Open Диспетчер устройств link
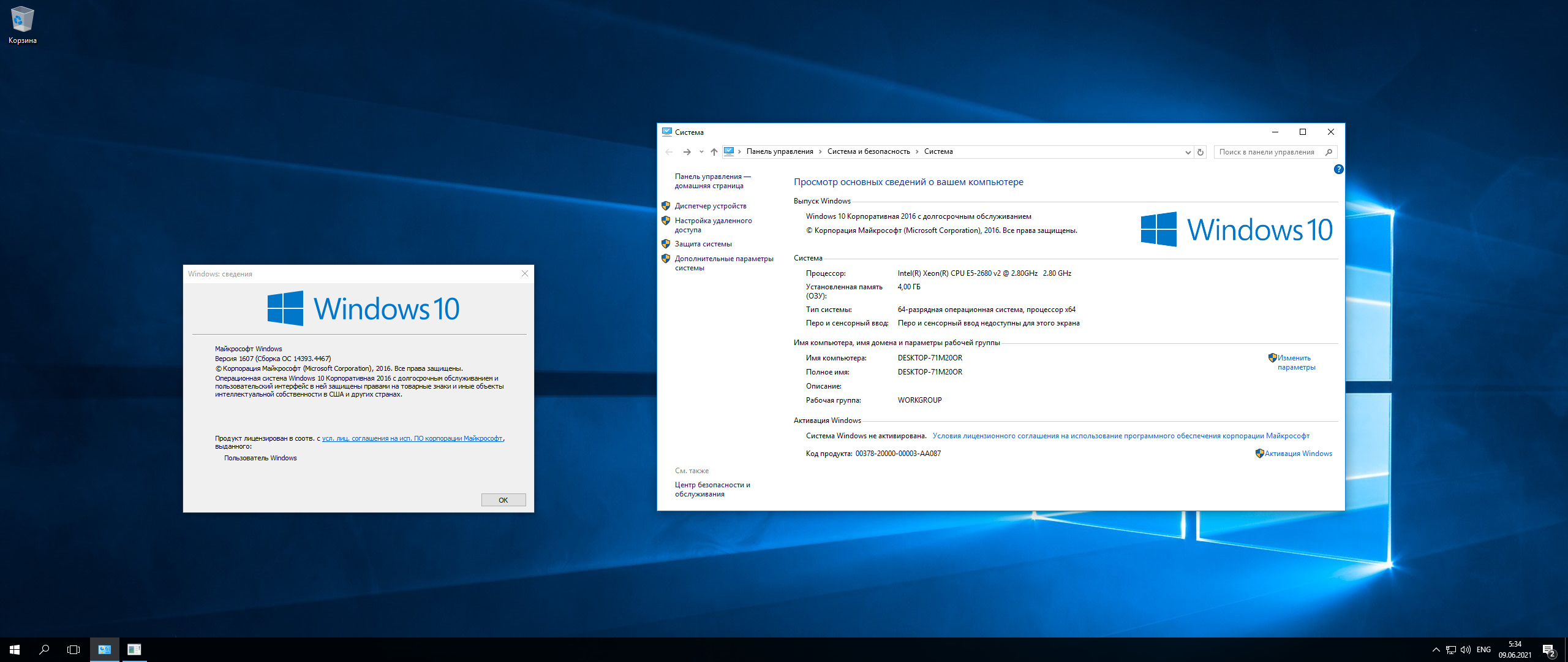The height and width of the screenshot is (662, 1568). point(710,206)
